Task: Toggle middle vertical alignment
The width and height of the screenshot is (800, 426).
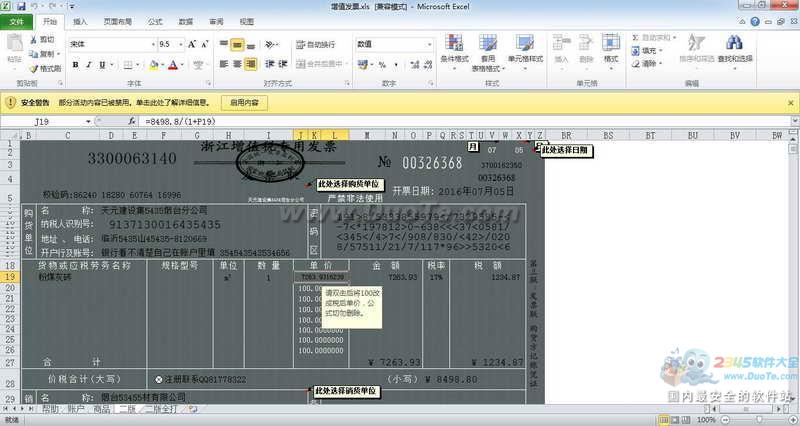Action: click(x=237, y=44)
